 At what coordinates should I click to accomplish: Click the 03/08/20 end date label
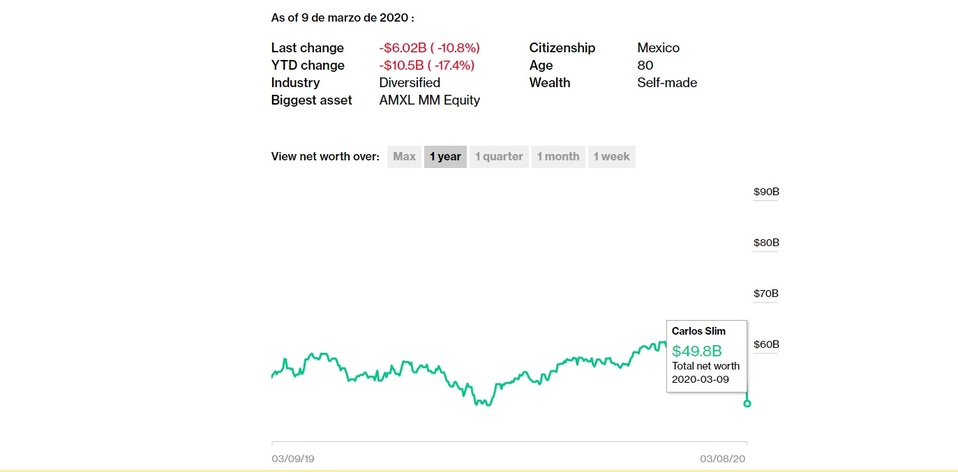725,458
